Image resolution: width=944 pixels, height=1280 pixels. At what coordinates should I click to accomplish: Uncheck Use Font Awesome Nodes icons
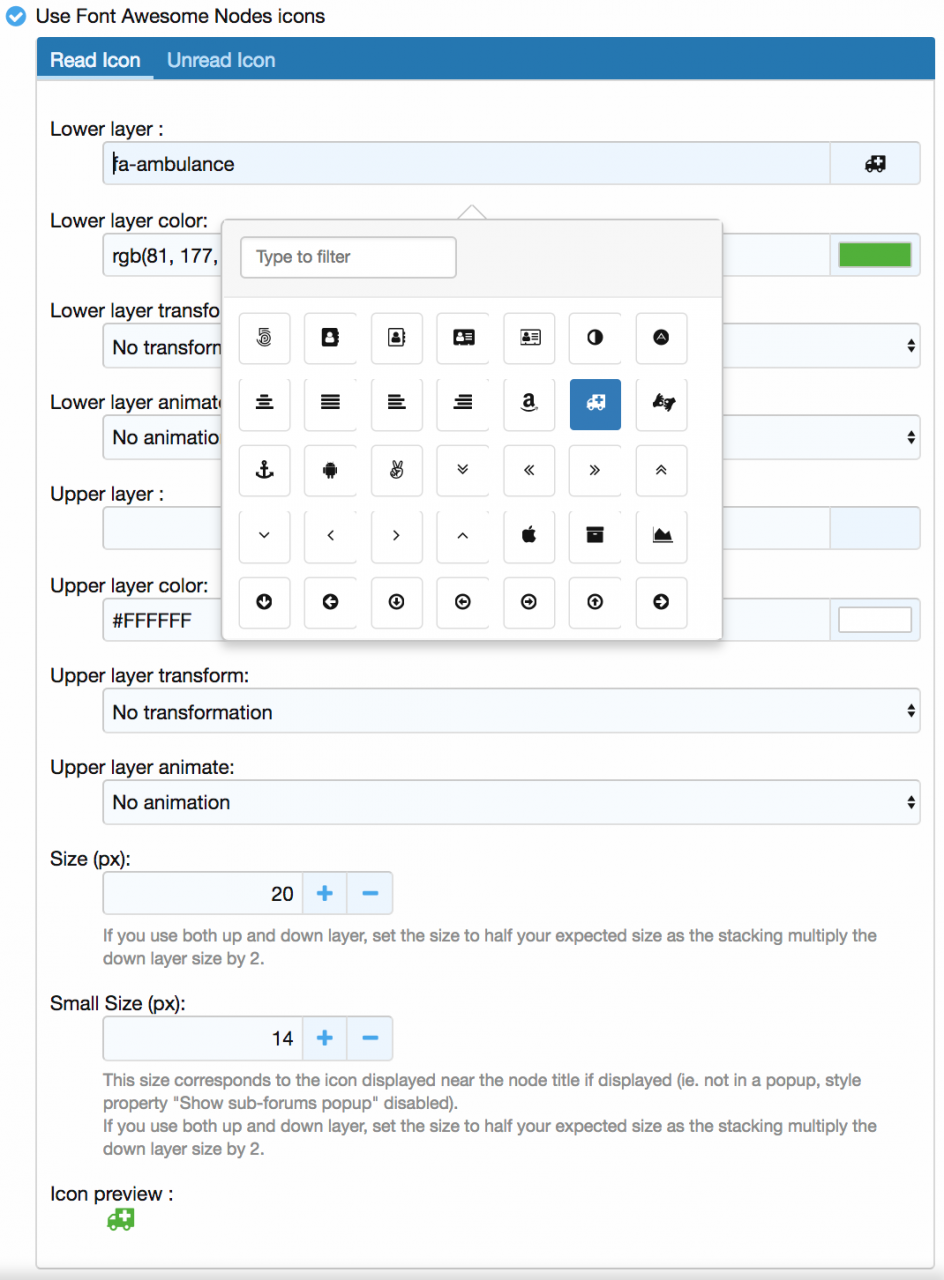pos(16,17)
